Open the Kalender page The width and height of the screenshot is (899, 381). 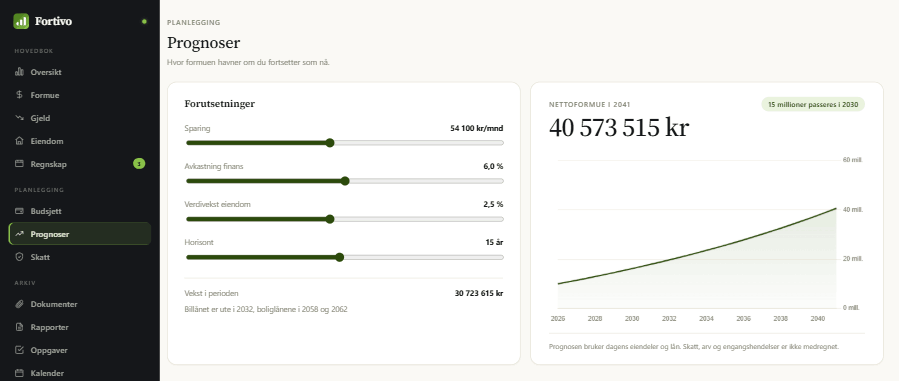click(x=80, y=373)
